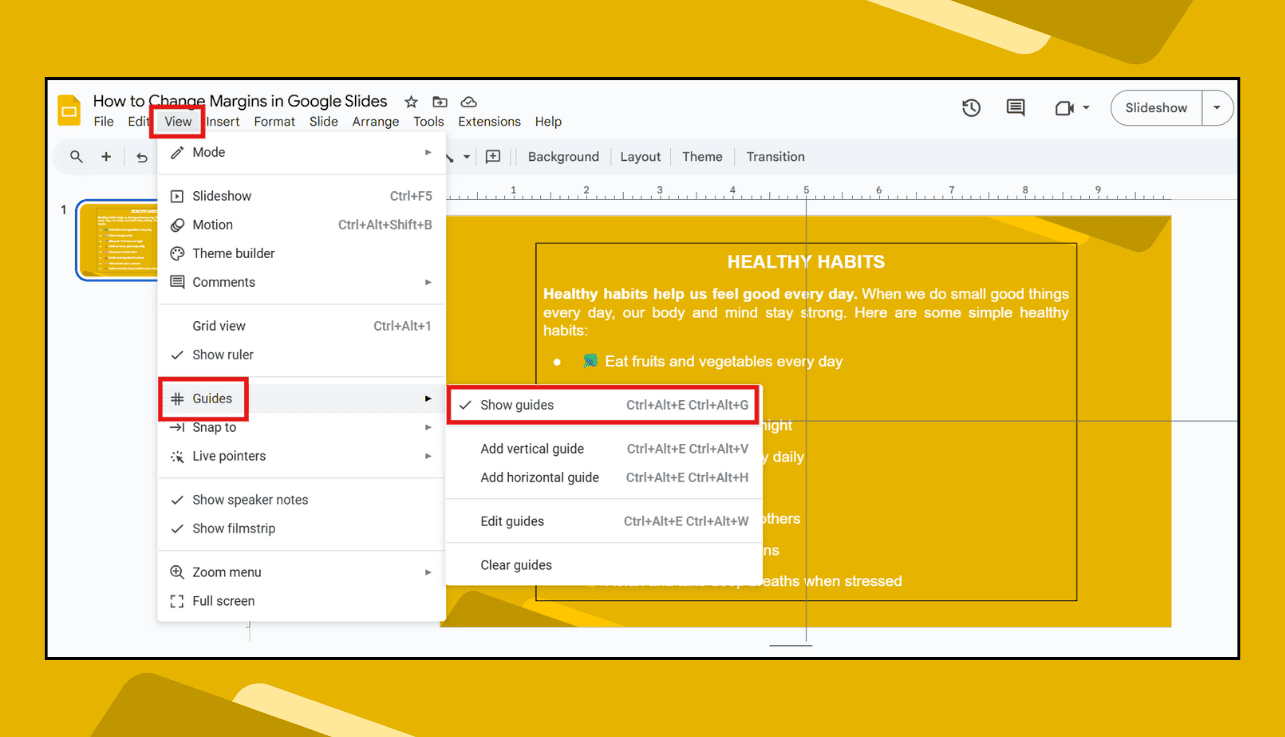Click the Background button
This screenshot has height=737, width=1285.
[x=562, y=156]
